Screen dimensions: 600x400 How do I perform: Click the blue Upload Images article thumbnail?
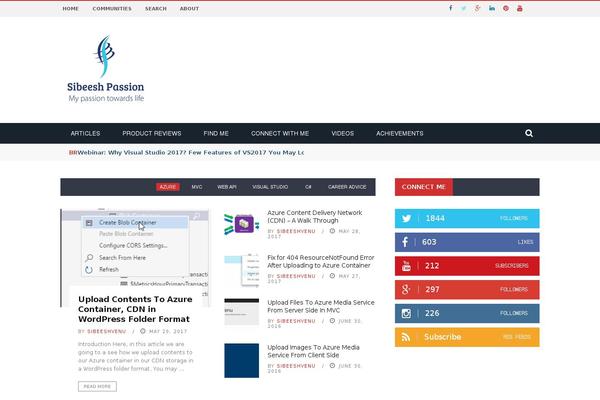[x=241, y=361]
